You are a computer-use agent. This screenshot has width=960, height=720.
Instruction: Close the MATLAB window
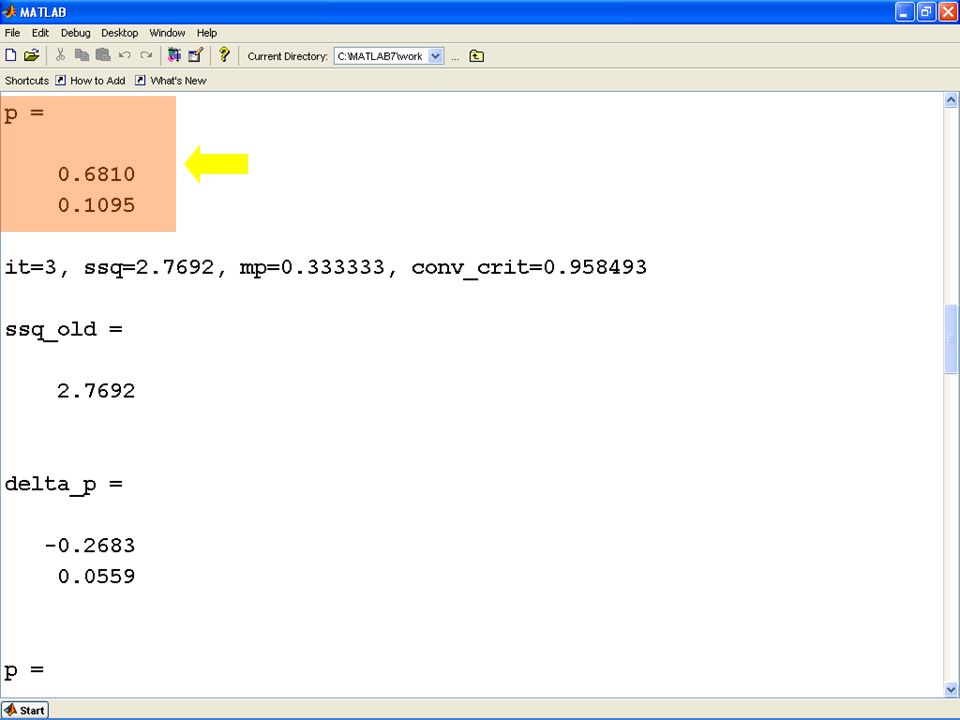point(948,12)
